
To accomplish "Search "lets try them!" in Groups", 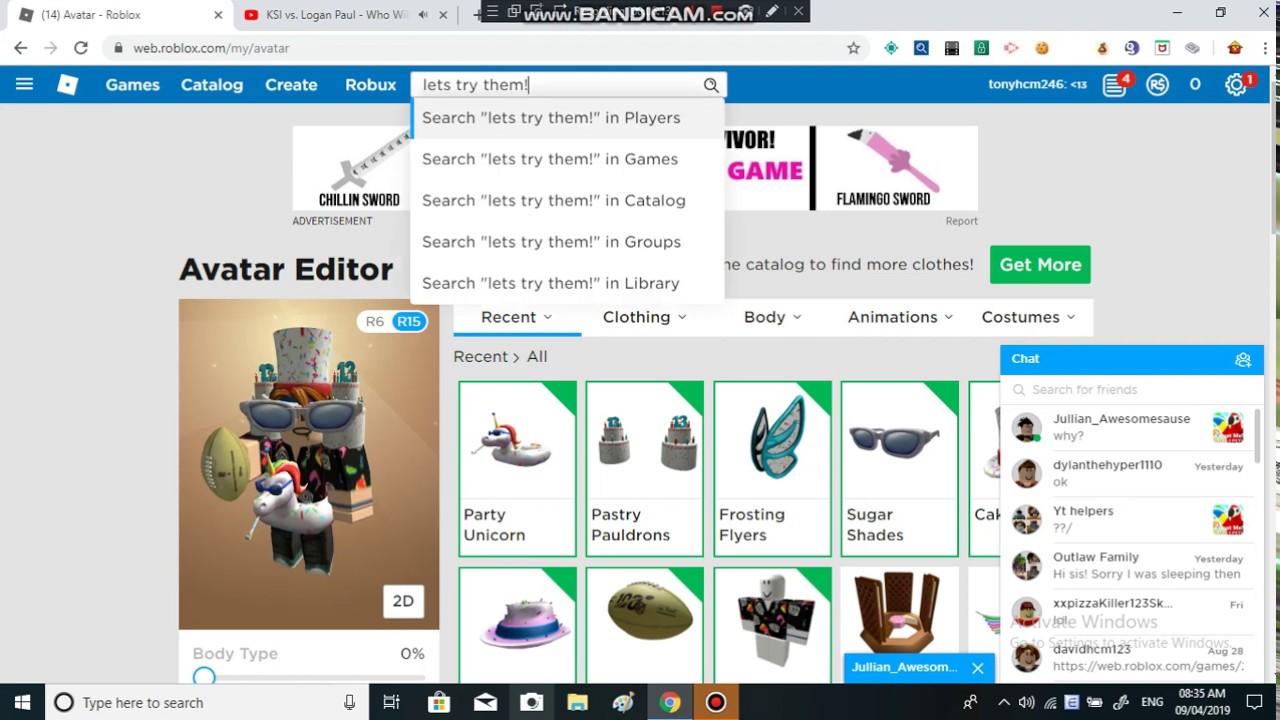I will pos(567,242).
